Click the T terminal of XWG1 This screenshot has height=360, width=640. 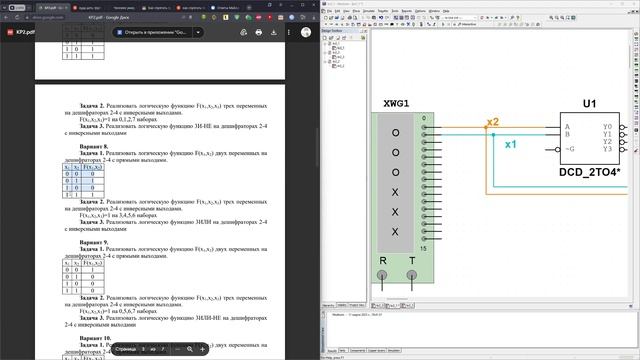(412, 275)
